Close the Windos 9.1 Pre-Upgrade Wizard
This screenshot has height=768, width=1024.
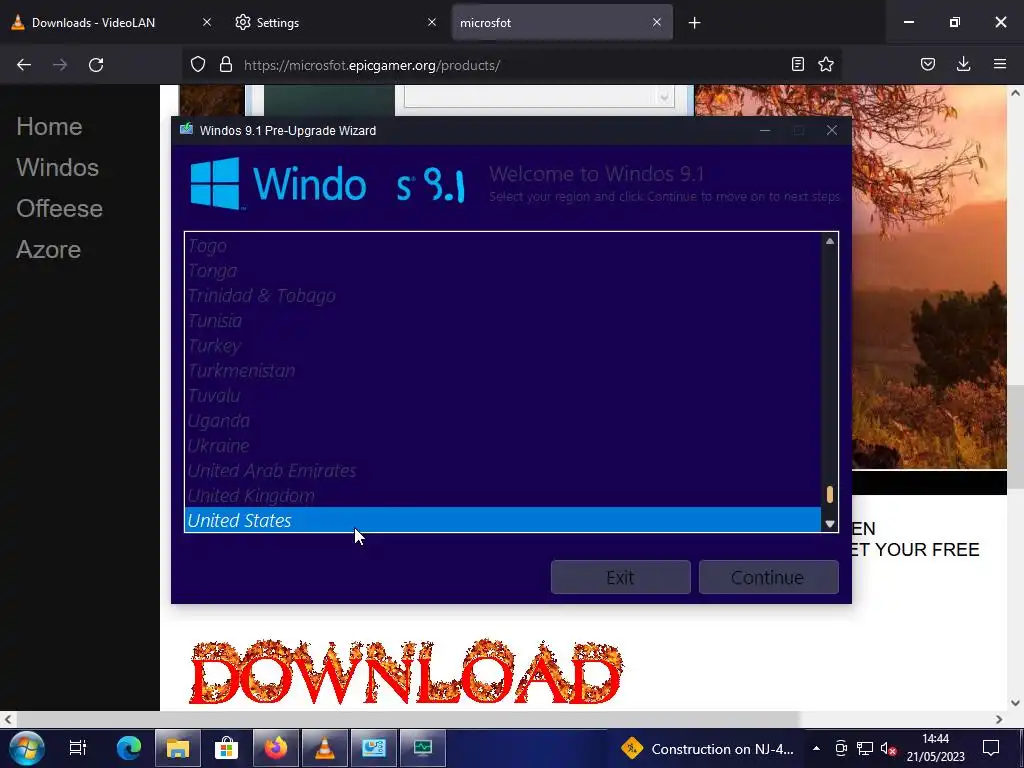tap(831, 130)
